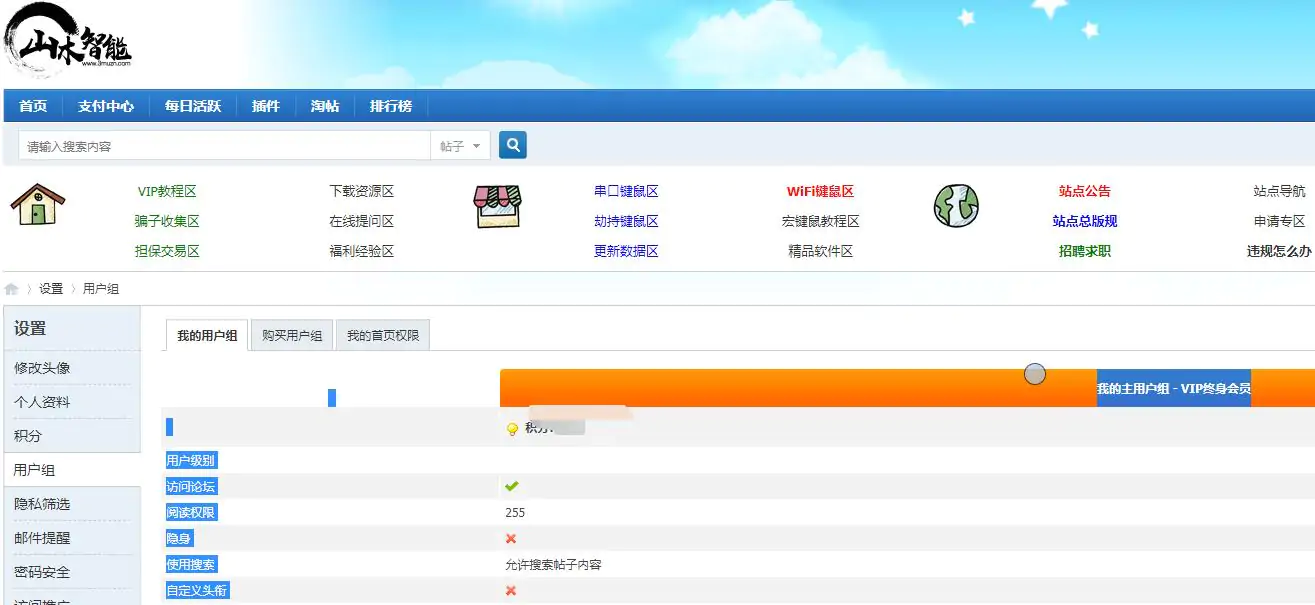
Task: Open 站点公告 link
Action: coord(1085,191)
